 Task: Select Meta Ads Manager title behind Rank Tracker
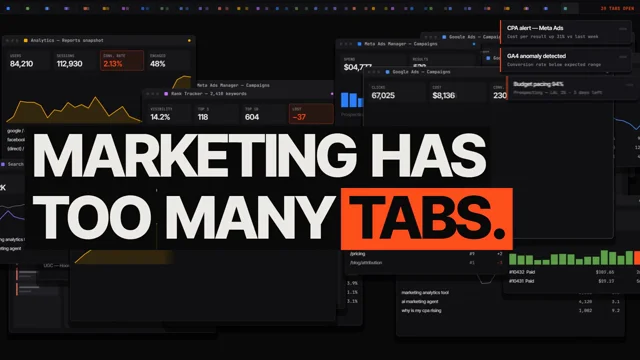pos(233,85)
